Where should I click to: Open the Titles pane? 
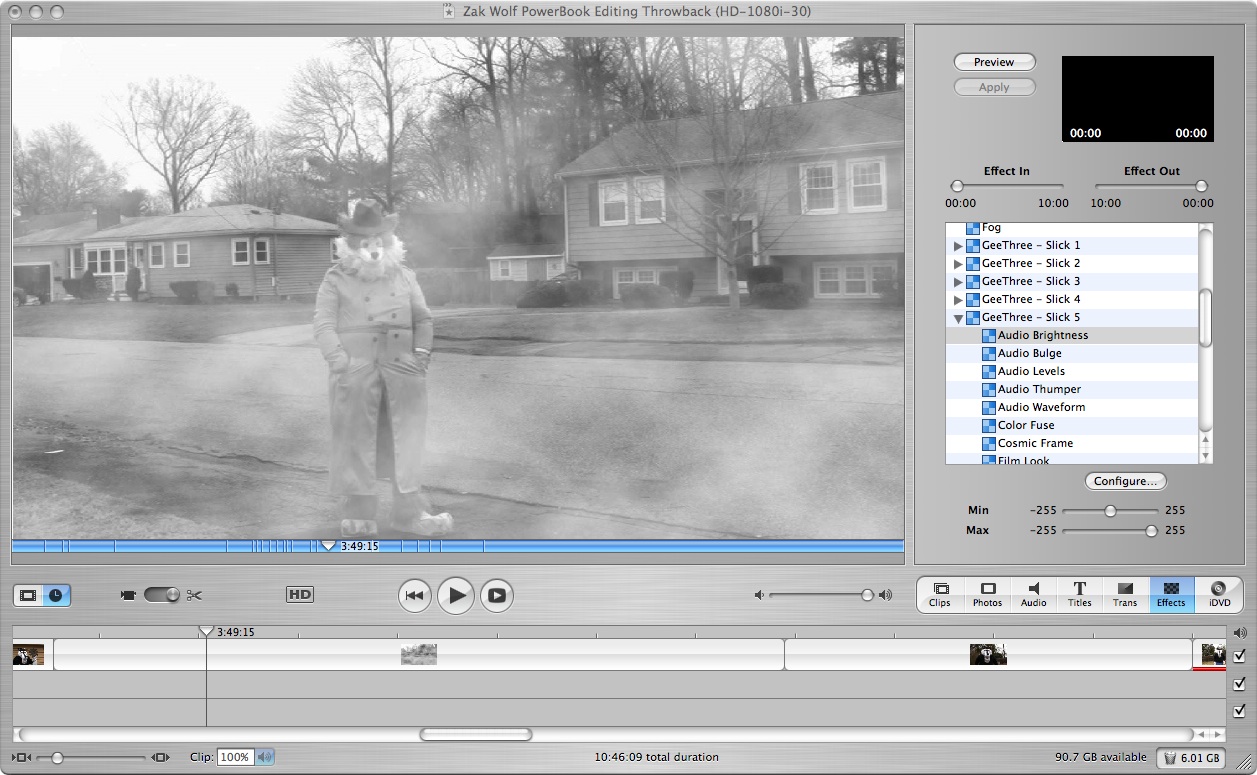(1080, 594)
